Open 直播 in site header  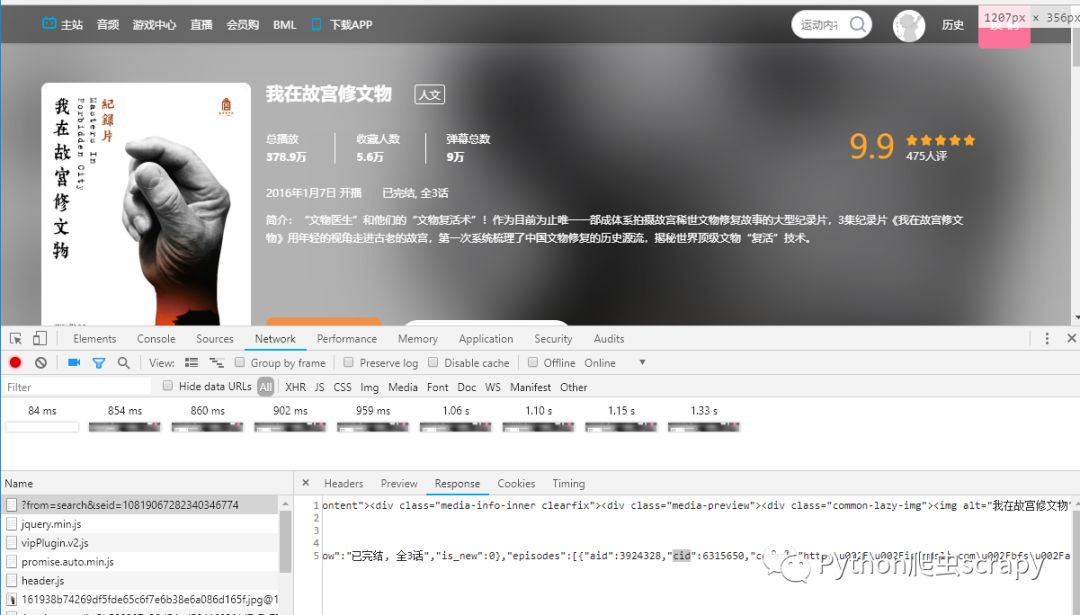pos(201,25)
